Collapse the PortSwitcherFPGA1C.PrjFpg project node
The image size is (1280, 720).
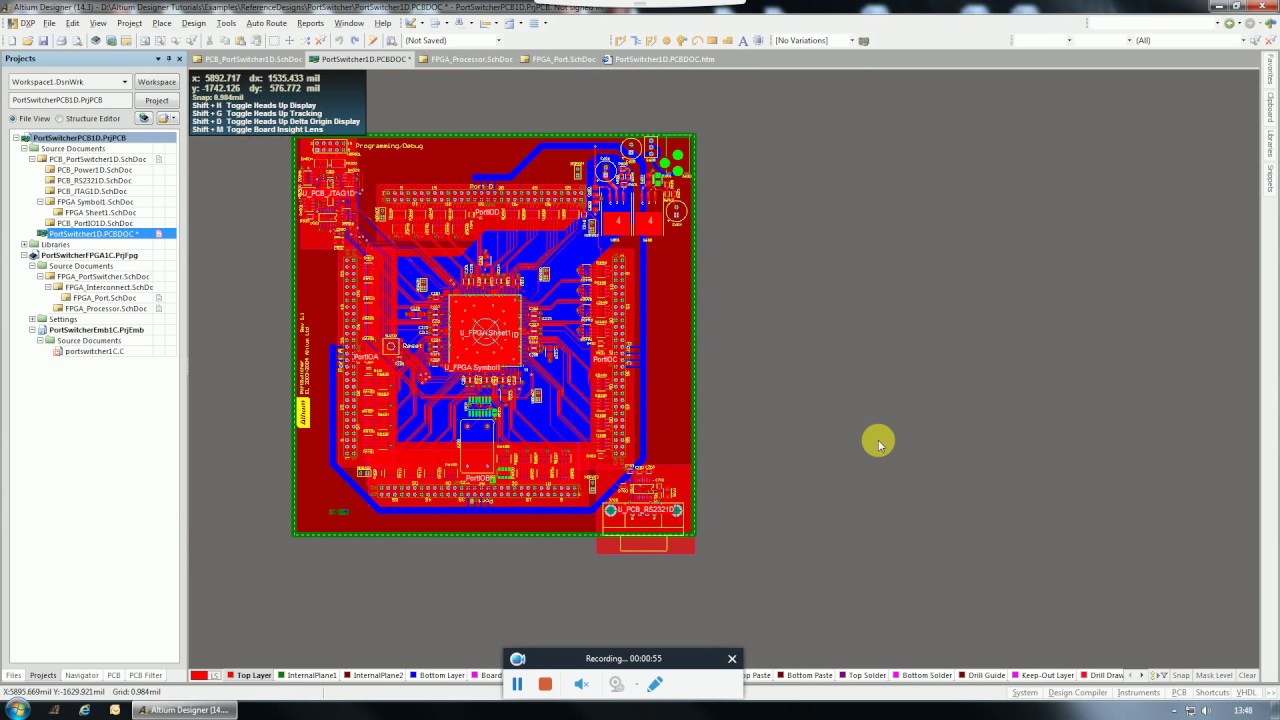(x=24, y=255)
